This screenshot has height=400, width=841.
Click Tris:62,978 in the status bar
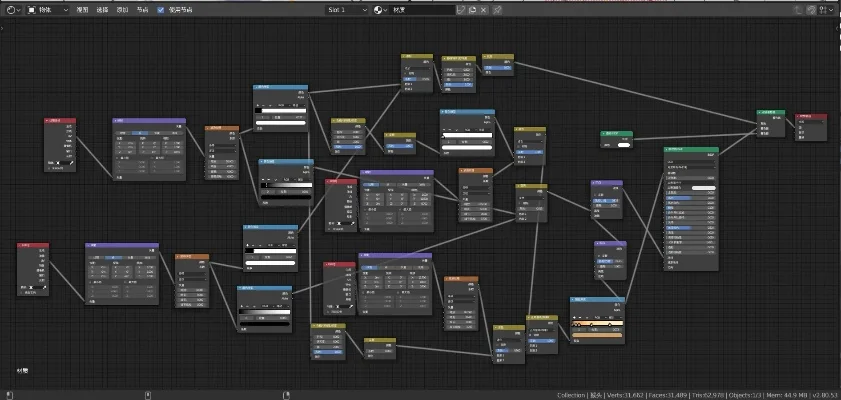[708, 395]
